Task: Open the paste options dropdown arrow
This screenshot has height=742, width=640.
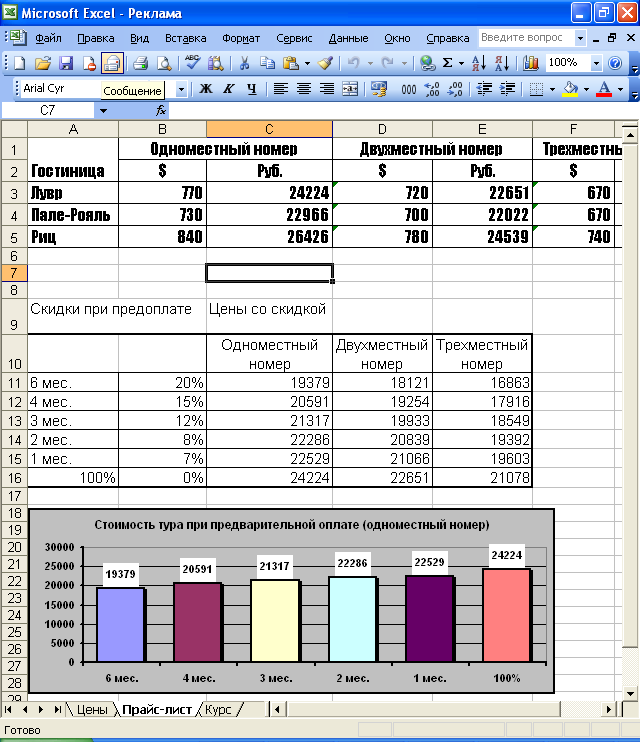Action: tap(307, 63)
